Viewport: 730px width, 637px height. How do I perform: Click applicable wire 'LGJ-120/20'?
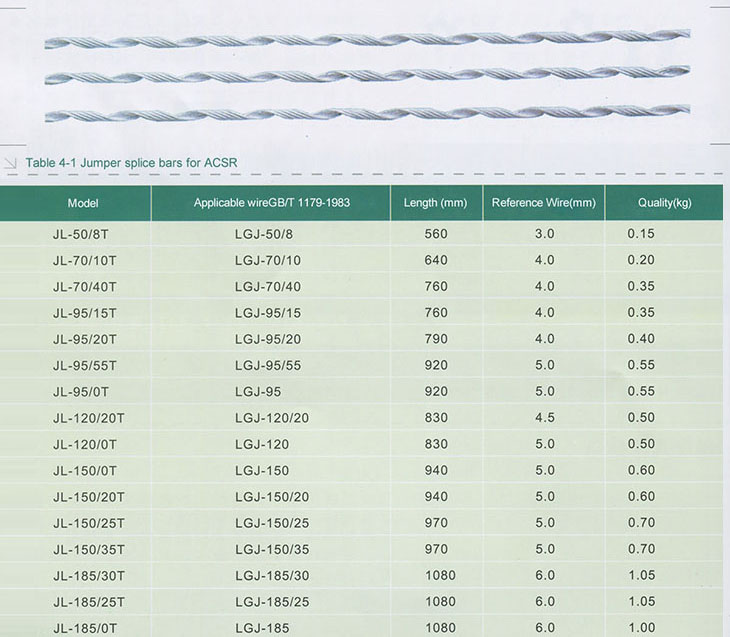point(272,418)
